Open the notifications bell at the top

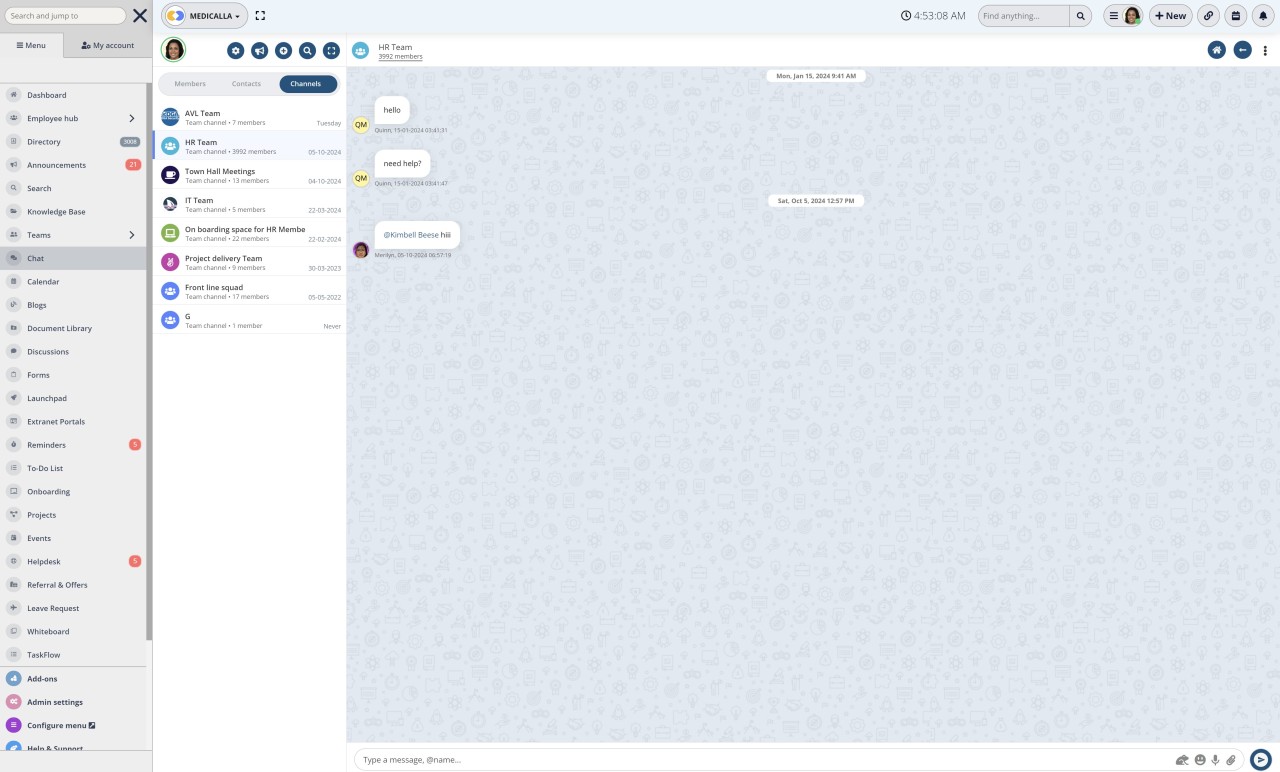1263,15
